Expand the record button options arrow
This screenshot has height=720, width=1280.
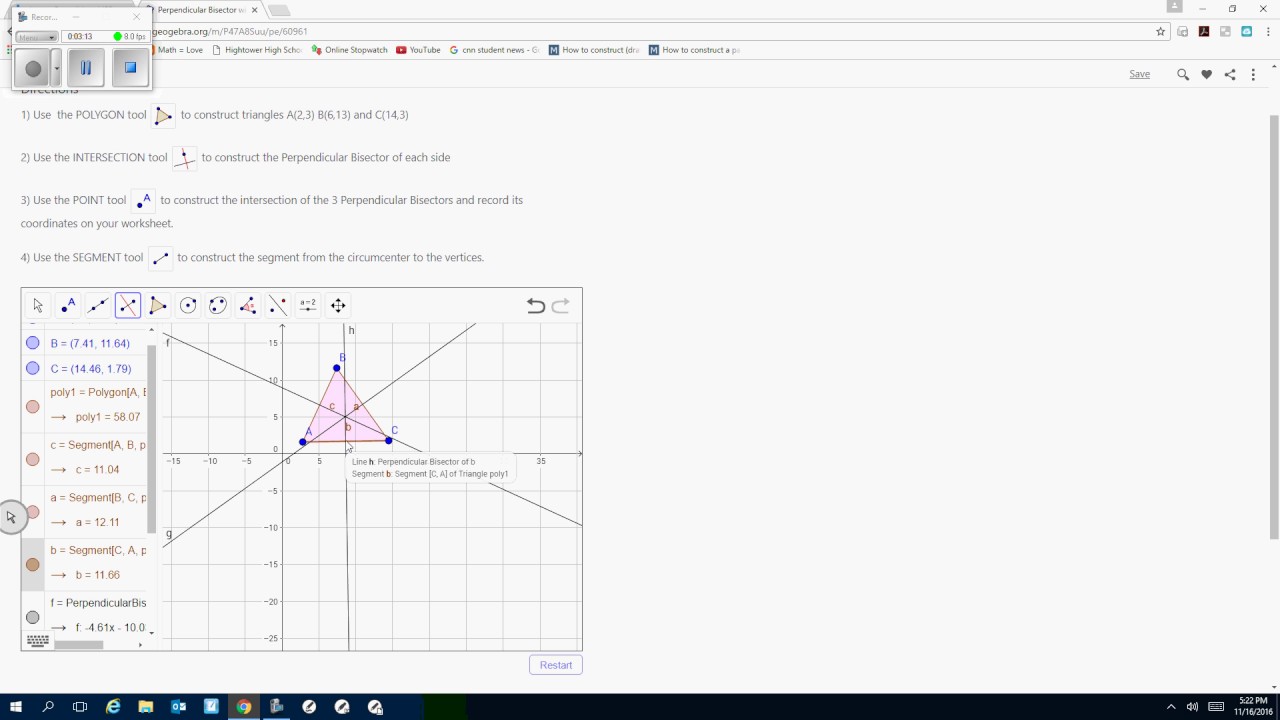pos(57,69)
